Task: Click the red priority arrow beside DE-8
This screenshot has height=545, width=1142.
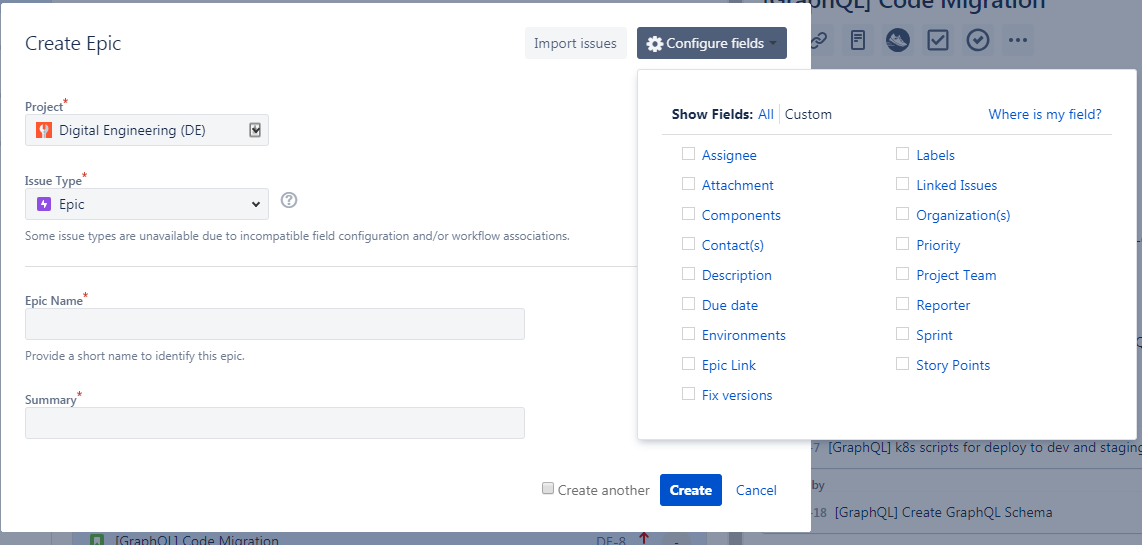Action: point(644,539)
